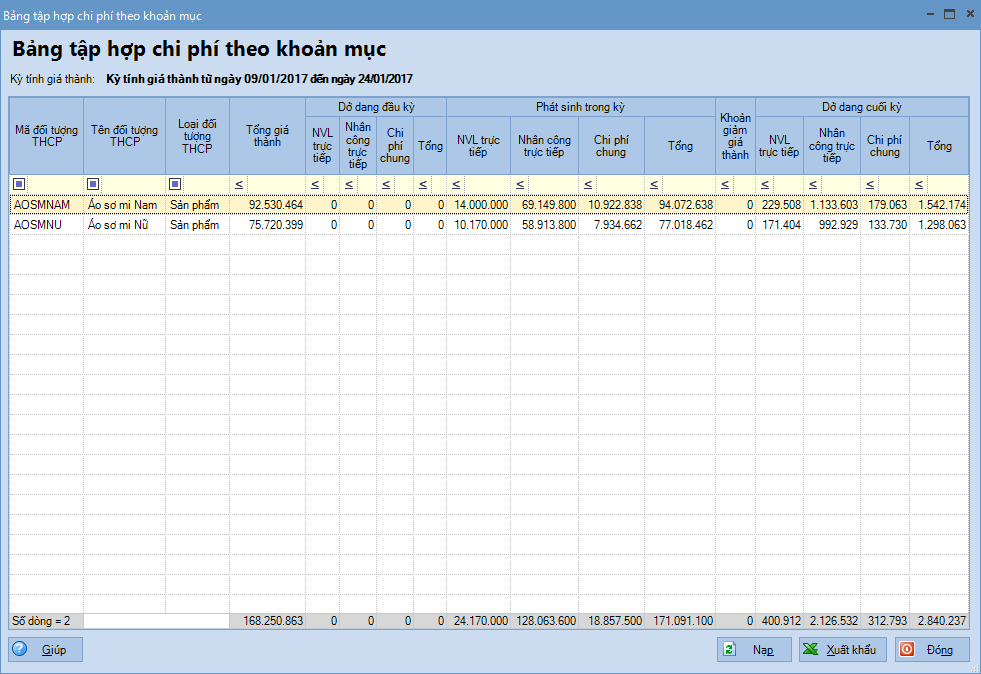This screenshot has width=981, height=674.
Task: Click the ≤ filter operator for Tổng giá thành
Action: pos(239,184)
